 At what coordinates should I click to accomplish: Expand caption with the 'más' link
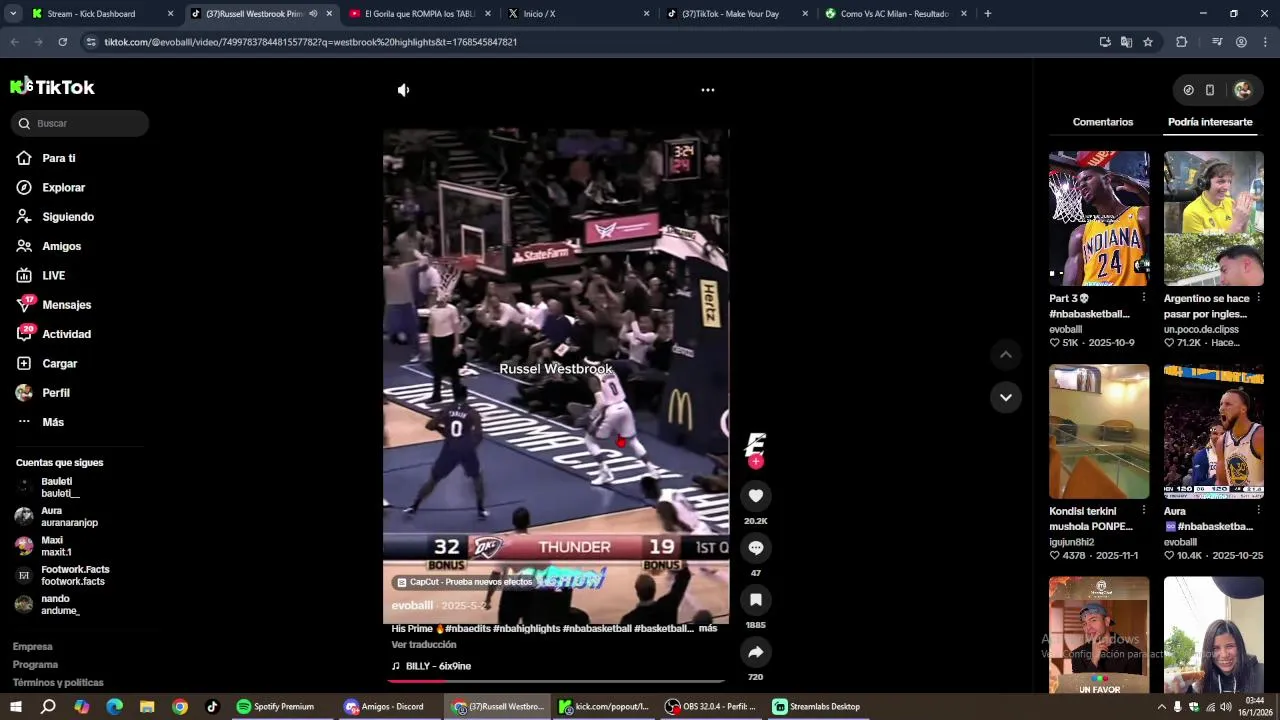click(708, 629)
